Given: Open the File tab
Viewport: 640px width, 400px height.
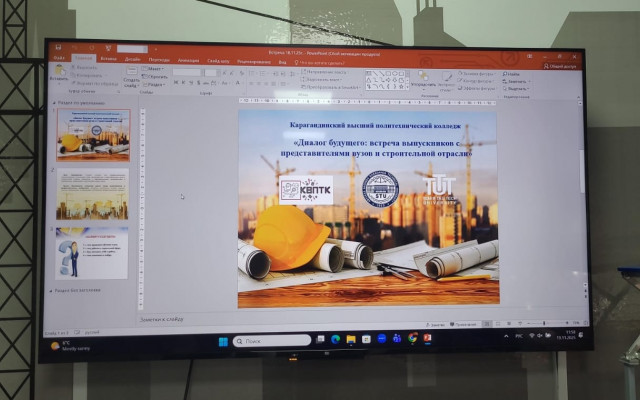Looking at the screenshot, I should (x=59, y=58).
